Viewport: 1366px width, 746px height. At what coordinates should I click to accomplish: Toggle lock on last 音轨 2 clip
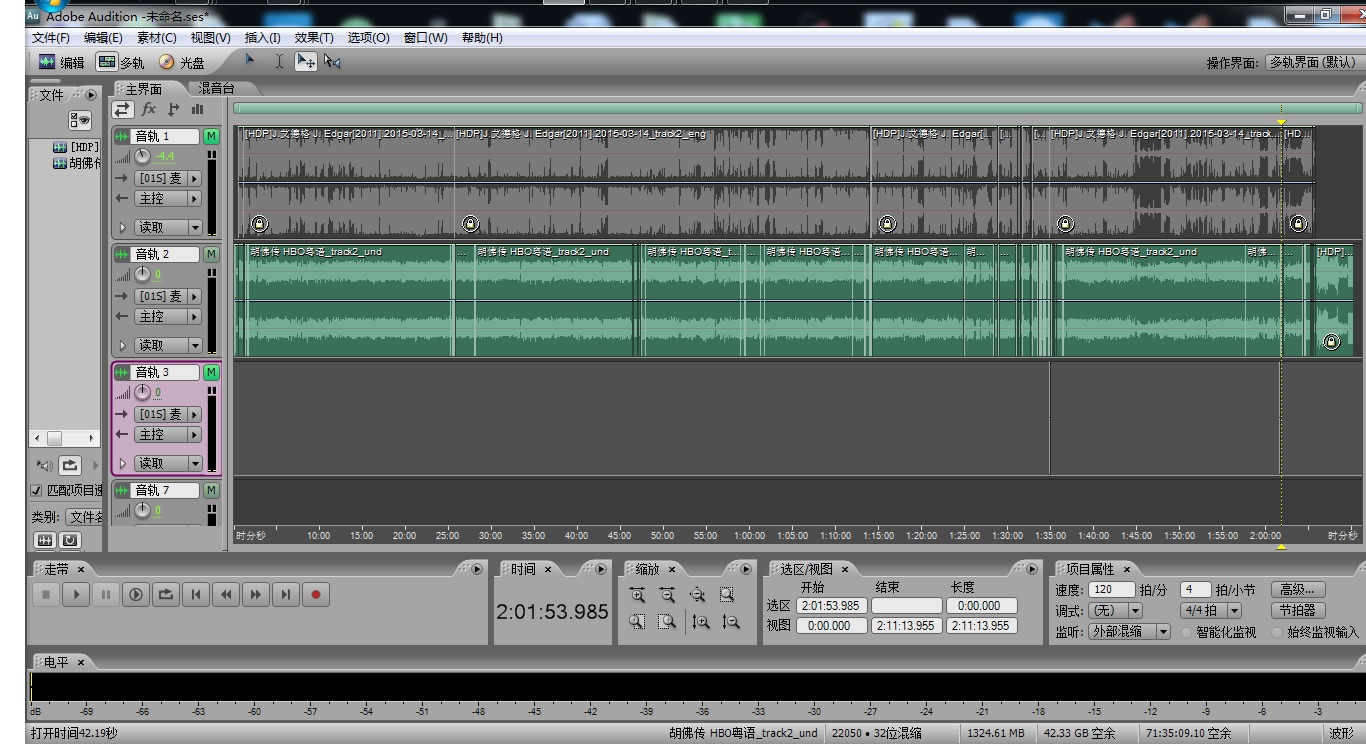1331,342
